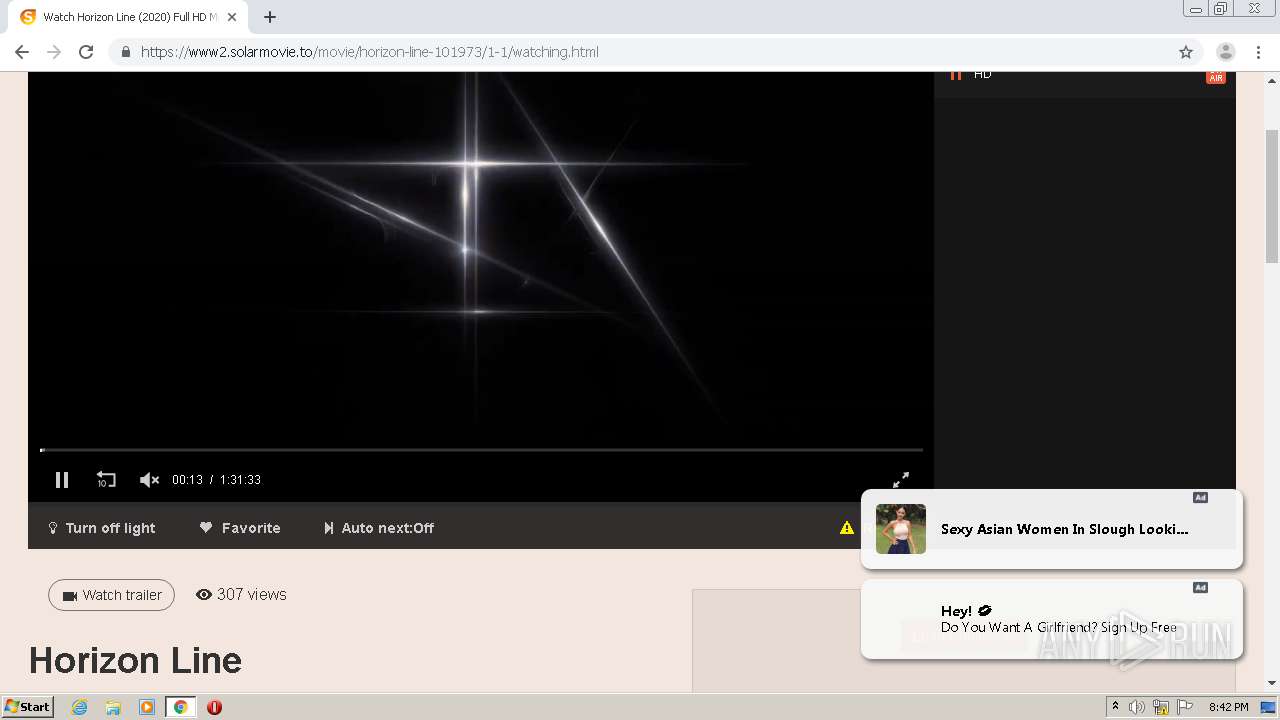Go forward in browser history

(x=54, y=52)
